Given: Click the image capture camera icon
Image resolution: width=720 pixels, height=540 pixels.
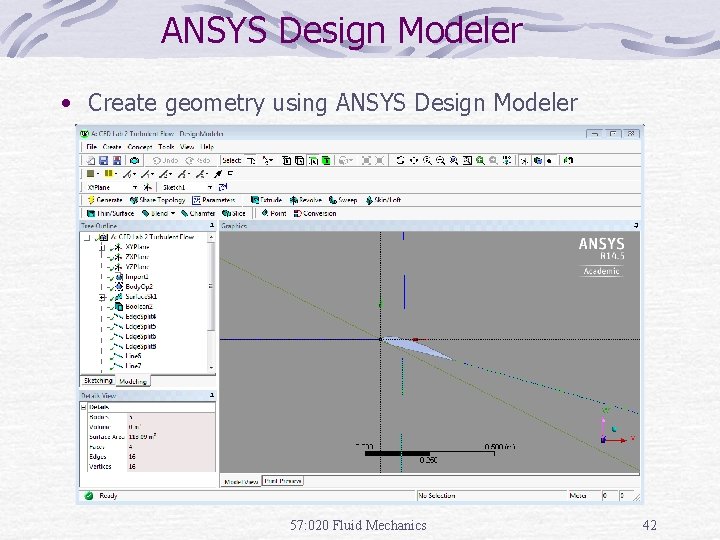Looking at the screenshot, I should coord(134,160).
